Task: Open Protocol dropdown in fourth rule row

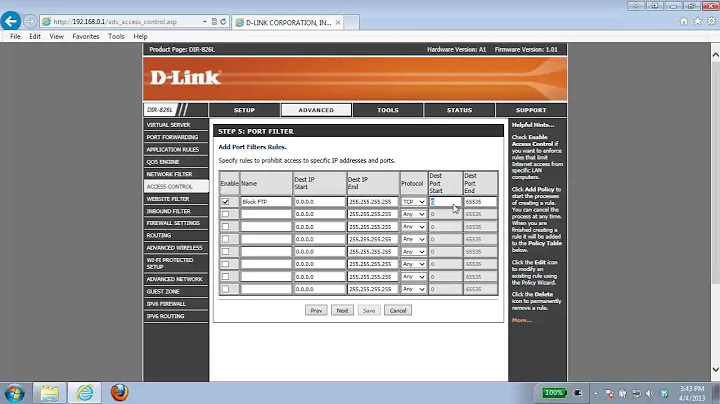Action: (x=413, y=239)
